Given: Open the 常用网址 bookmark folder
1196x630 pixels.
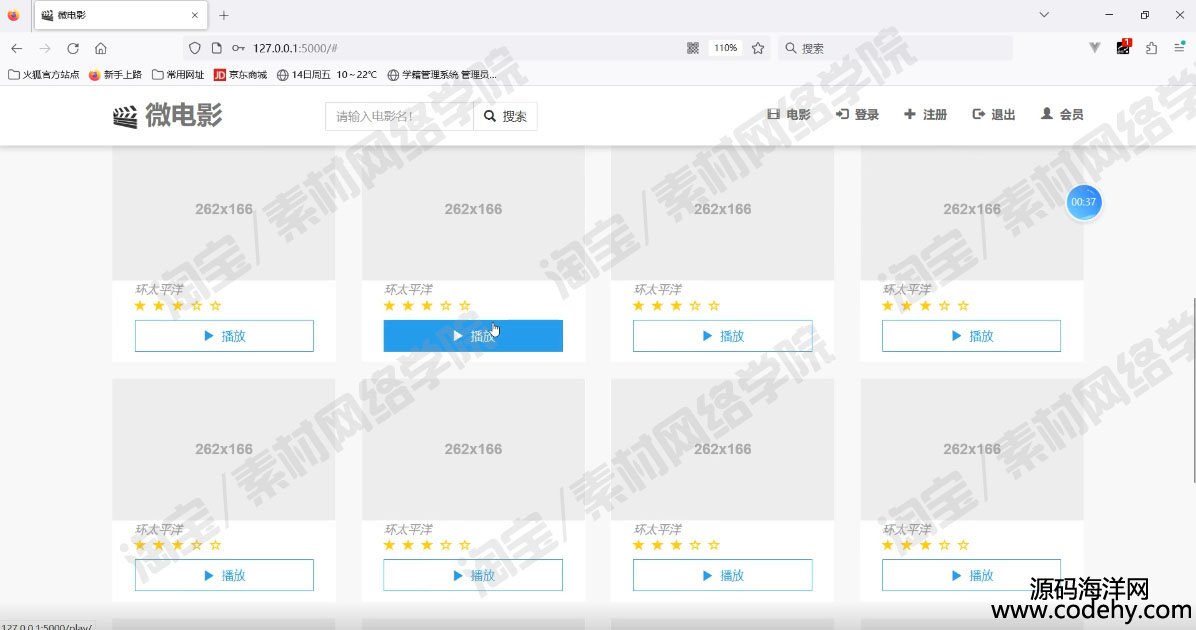Looking at the screenshot, I should coord(178,75).
